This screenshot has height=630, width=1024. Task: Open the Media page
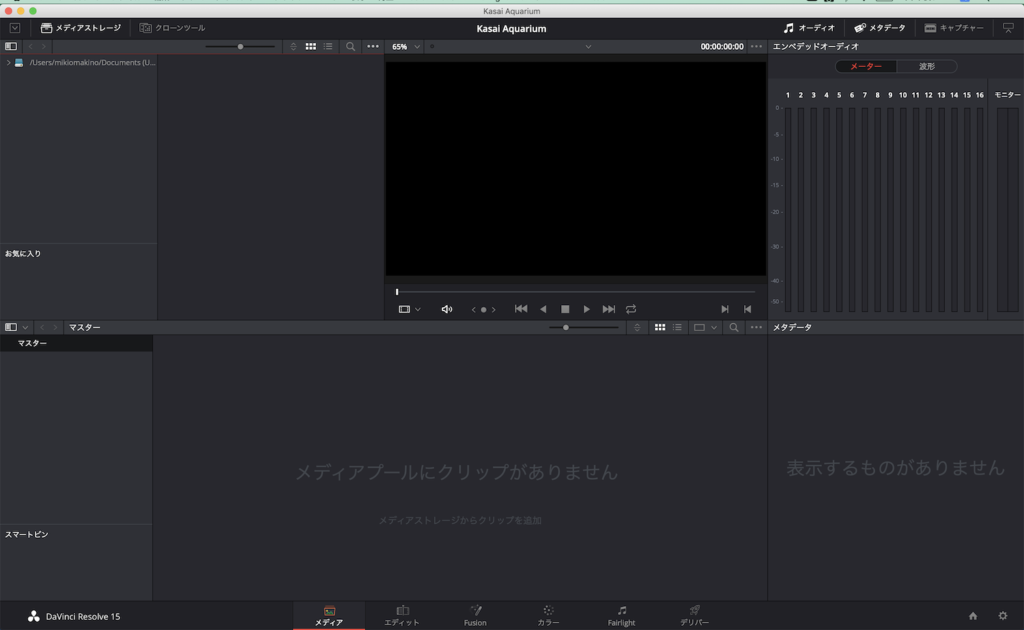[x=330, y=614]
